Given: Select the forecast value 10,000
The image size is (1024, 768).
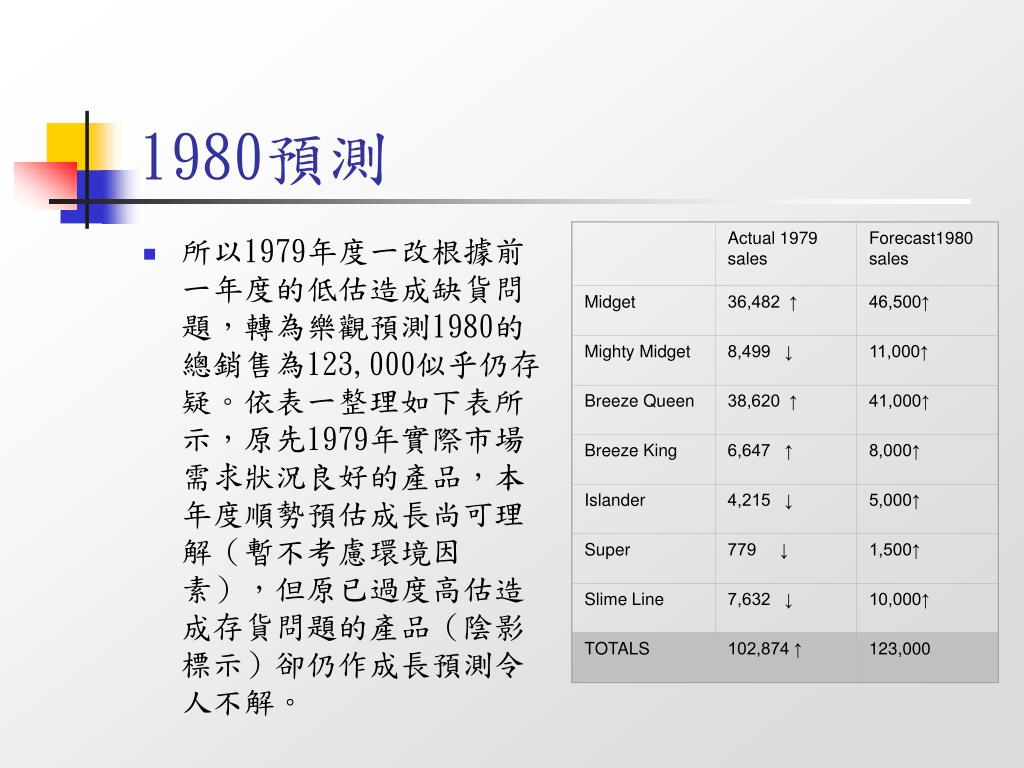Looking at the screenshot, I should (895, 600).
